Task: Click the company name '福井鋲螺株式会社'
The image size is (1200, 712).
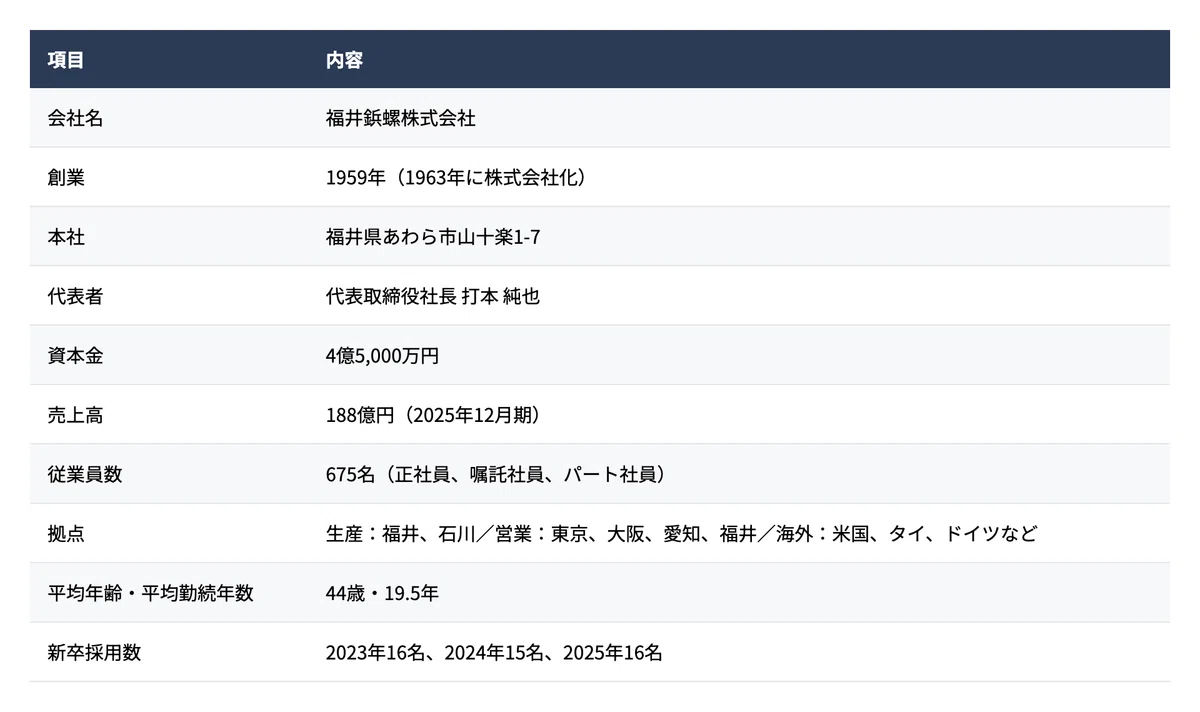Action: click(400, 119)
